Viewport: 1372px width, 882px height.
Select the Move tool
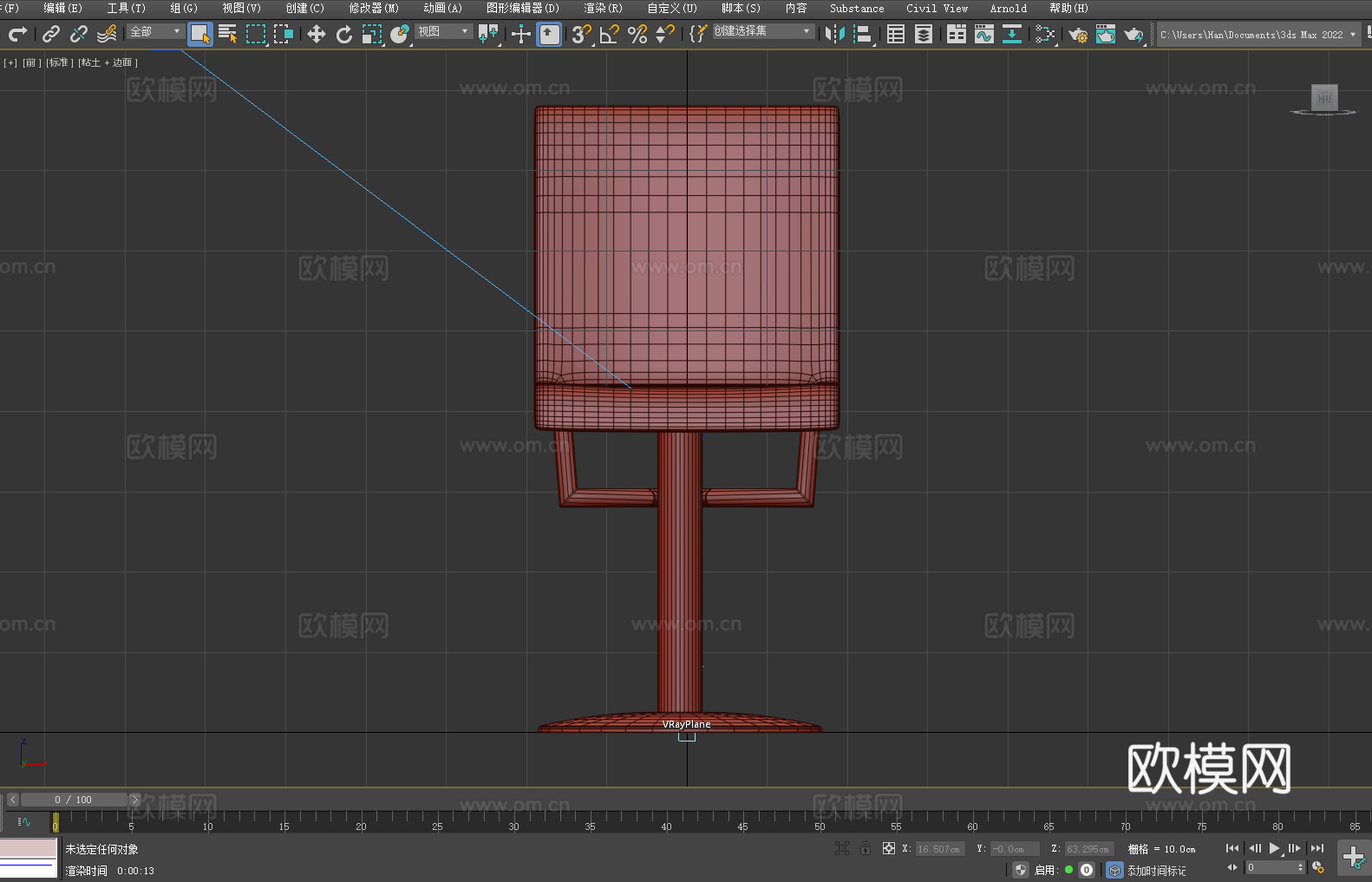[x=317, y=34]
